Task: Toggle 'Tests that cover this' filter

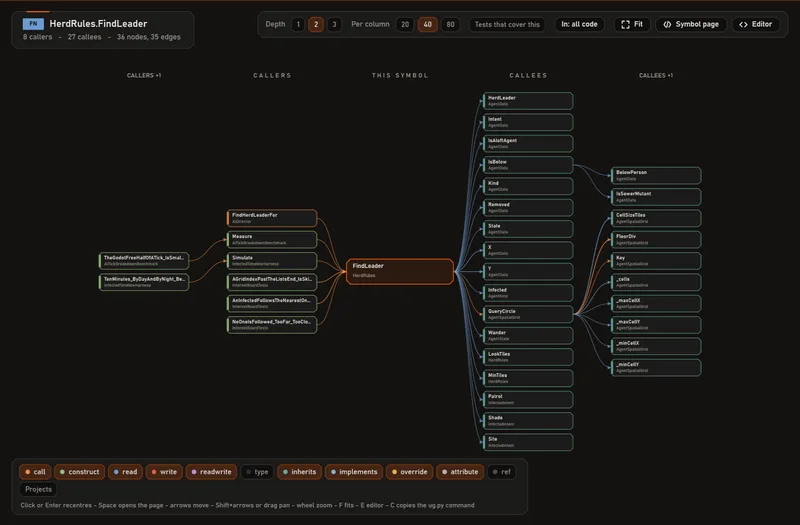Action: coord(507,24)
